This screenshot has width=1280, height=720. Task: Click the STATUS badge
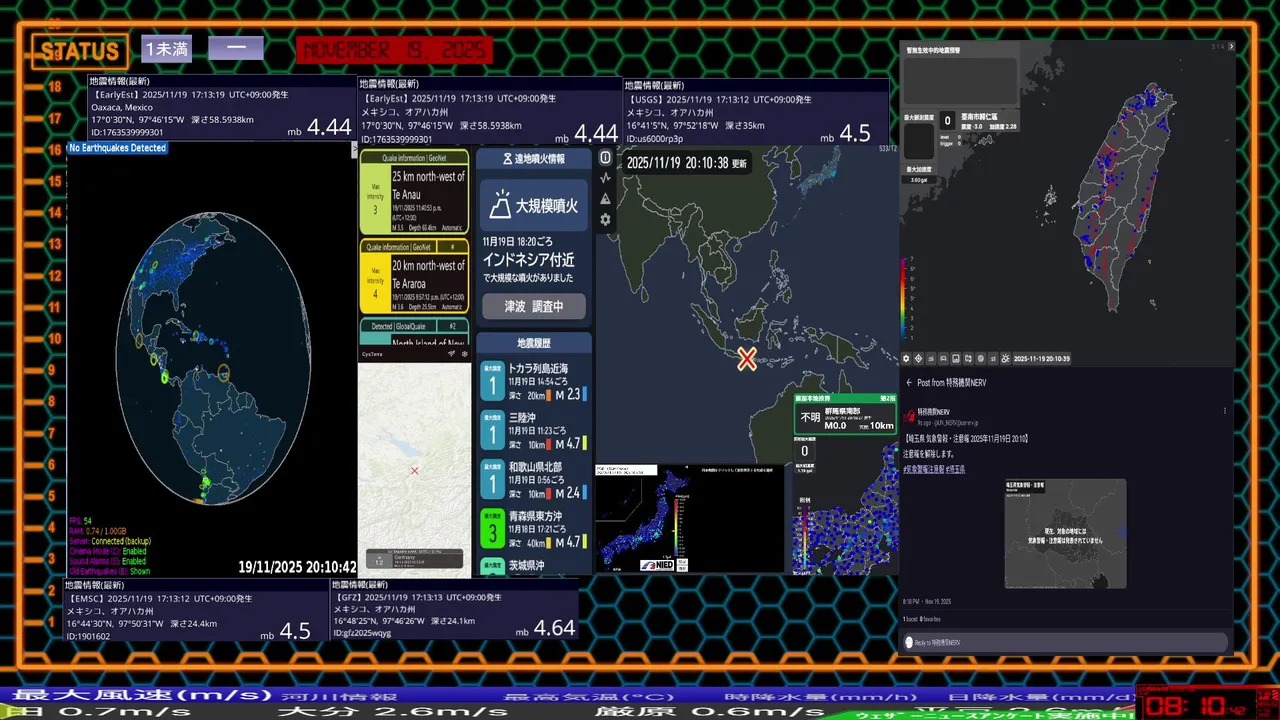80,51
